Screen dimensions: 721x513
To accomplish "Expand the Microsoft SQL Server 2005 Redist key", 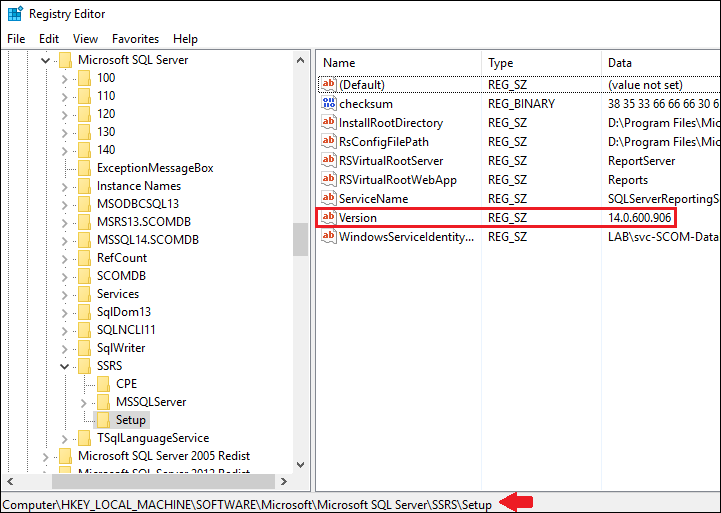I will pyautogui.click(x=45, y=457).
